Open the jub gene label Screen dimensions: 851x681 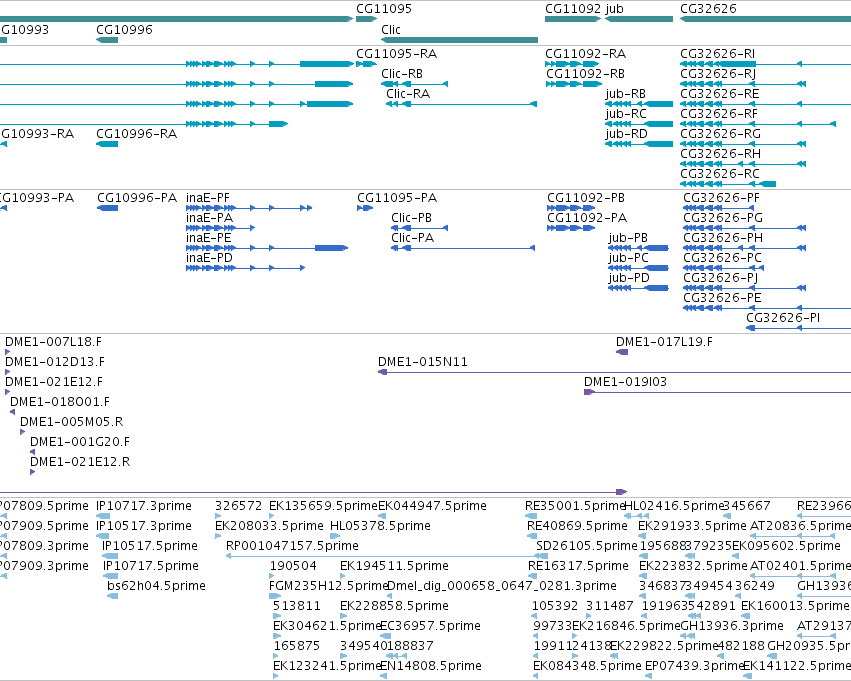614,9
